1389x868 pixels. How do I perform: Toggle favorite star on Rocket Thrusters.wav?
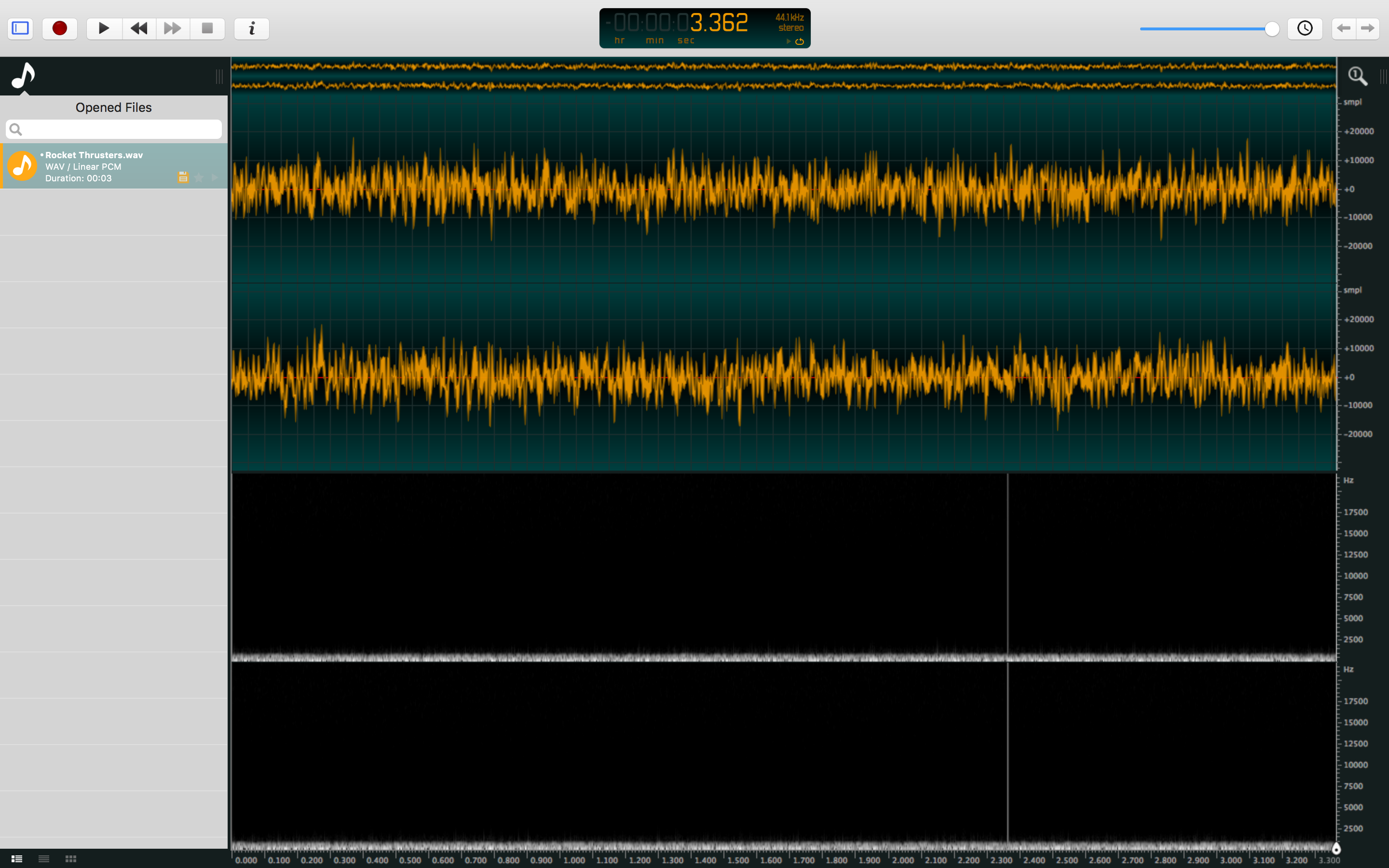(199, 177)
